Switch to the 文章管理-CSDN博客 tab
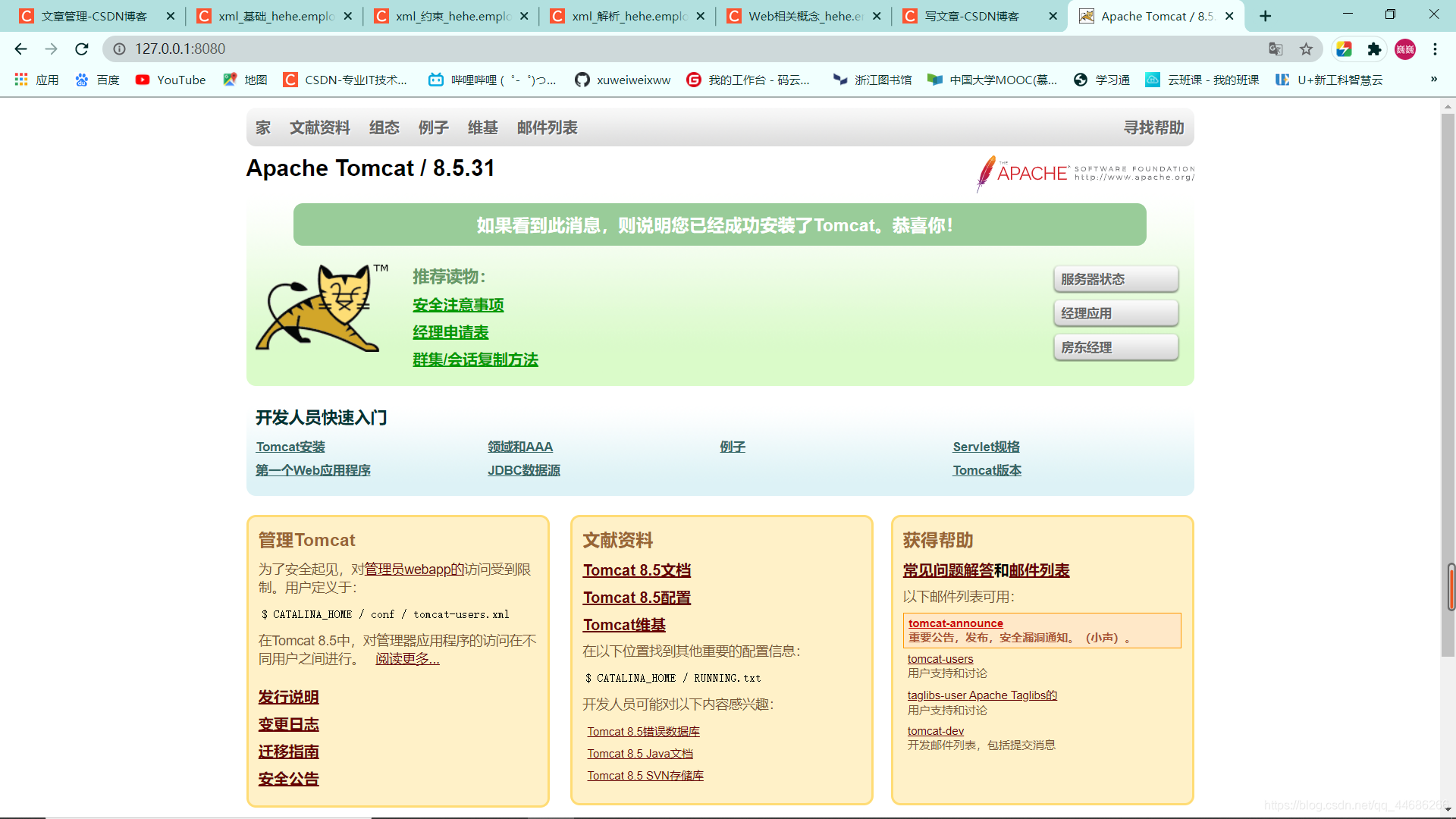 click(95, 16)
